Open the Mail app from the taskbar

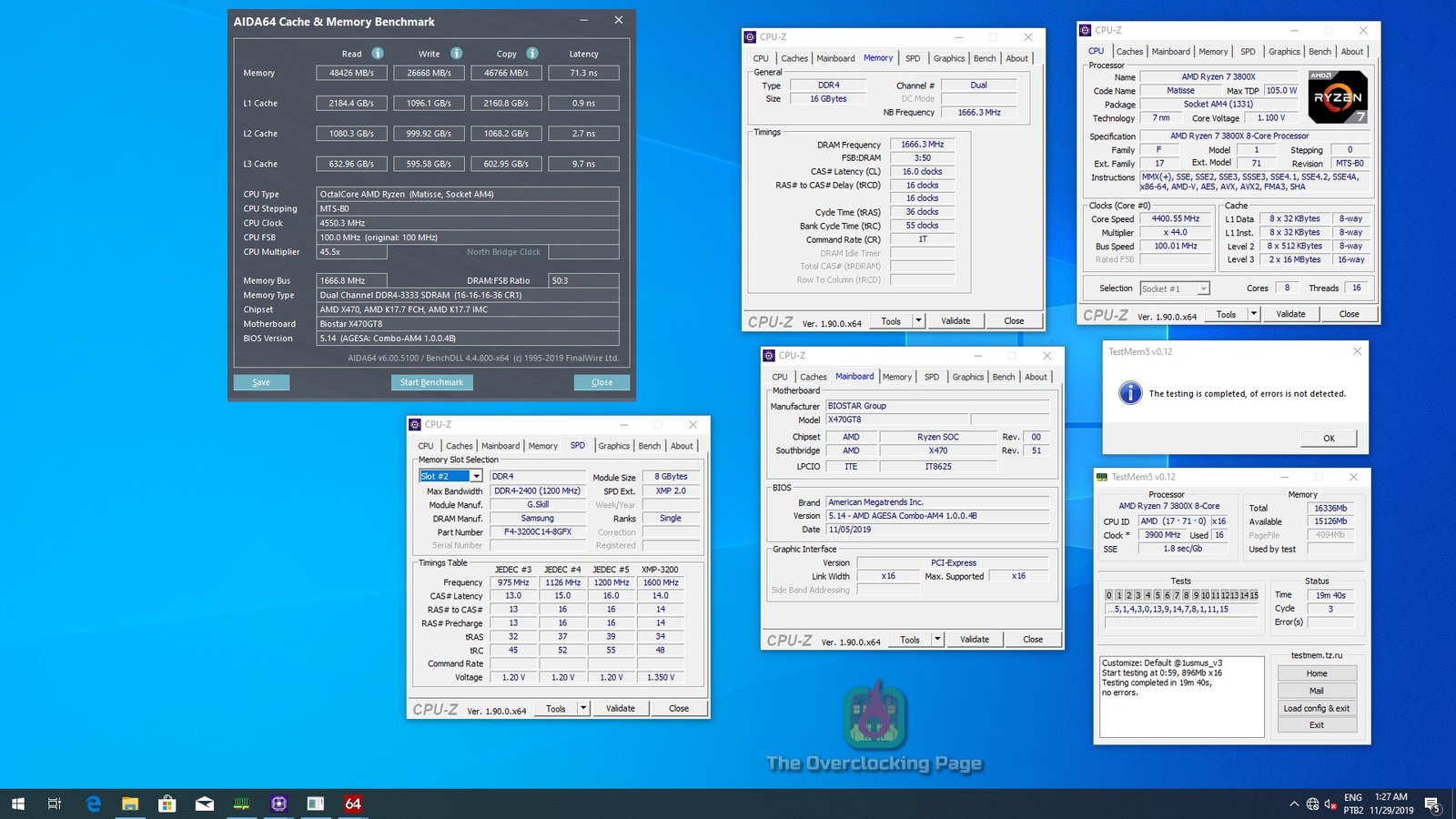(204, 804)
